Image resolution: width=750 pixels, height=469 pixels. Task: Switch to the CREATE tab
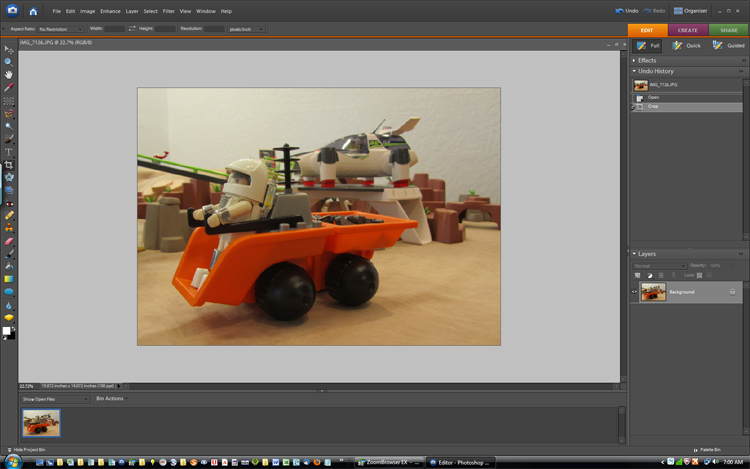688,30
